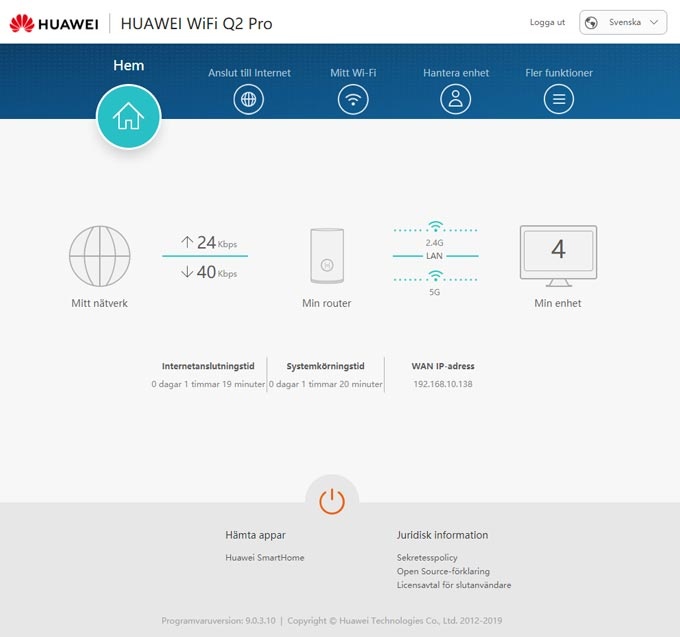The height and width of the screenshot is (637, 680).
Task: Click the orange power restart icon
Action: point(332,501)
